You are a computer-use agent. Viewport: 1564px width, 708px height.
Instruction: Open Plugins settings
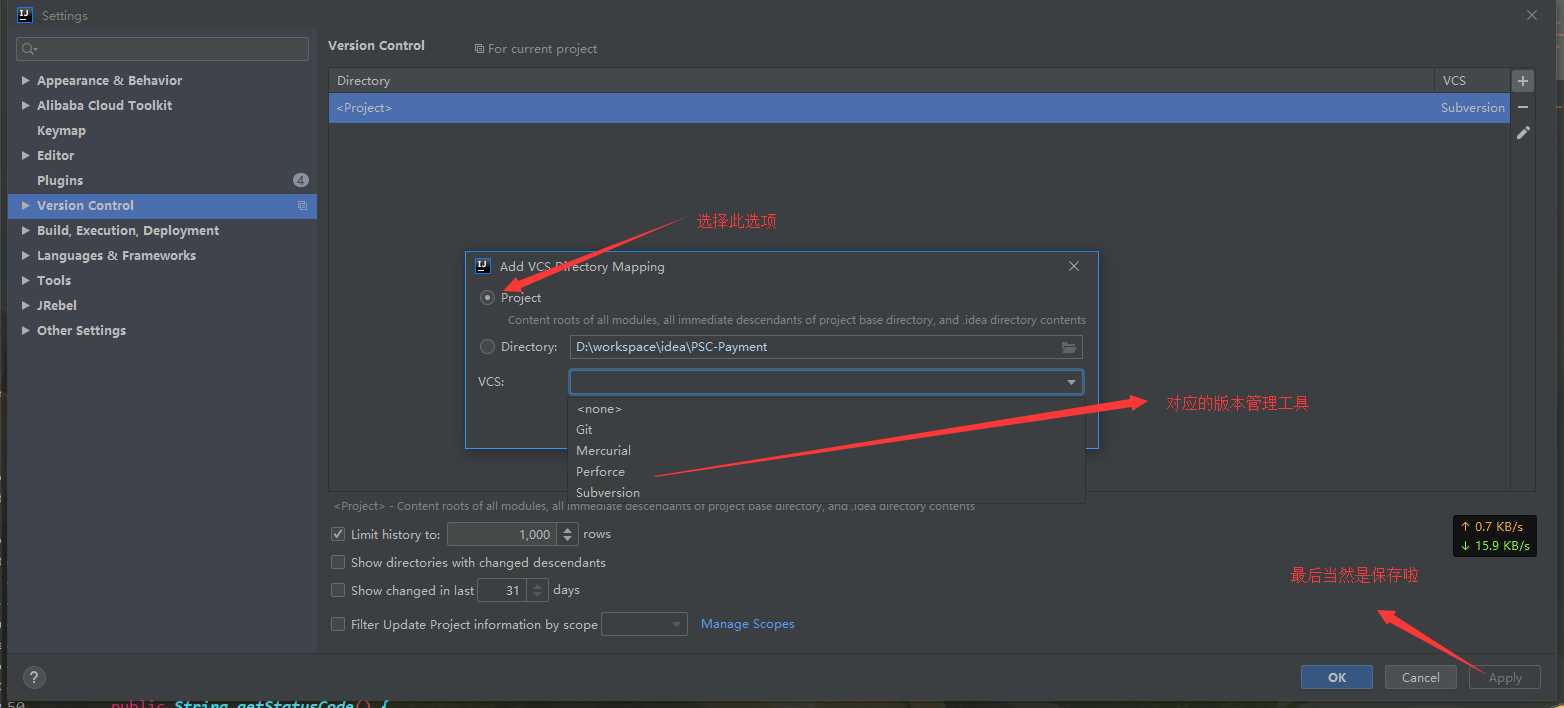click(x=60, y=180)
